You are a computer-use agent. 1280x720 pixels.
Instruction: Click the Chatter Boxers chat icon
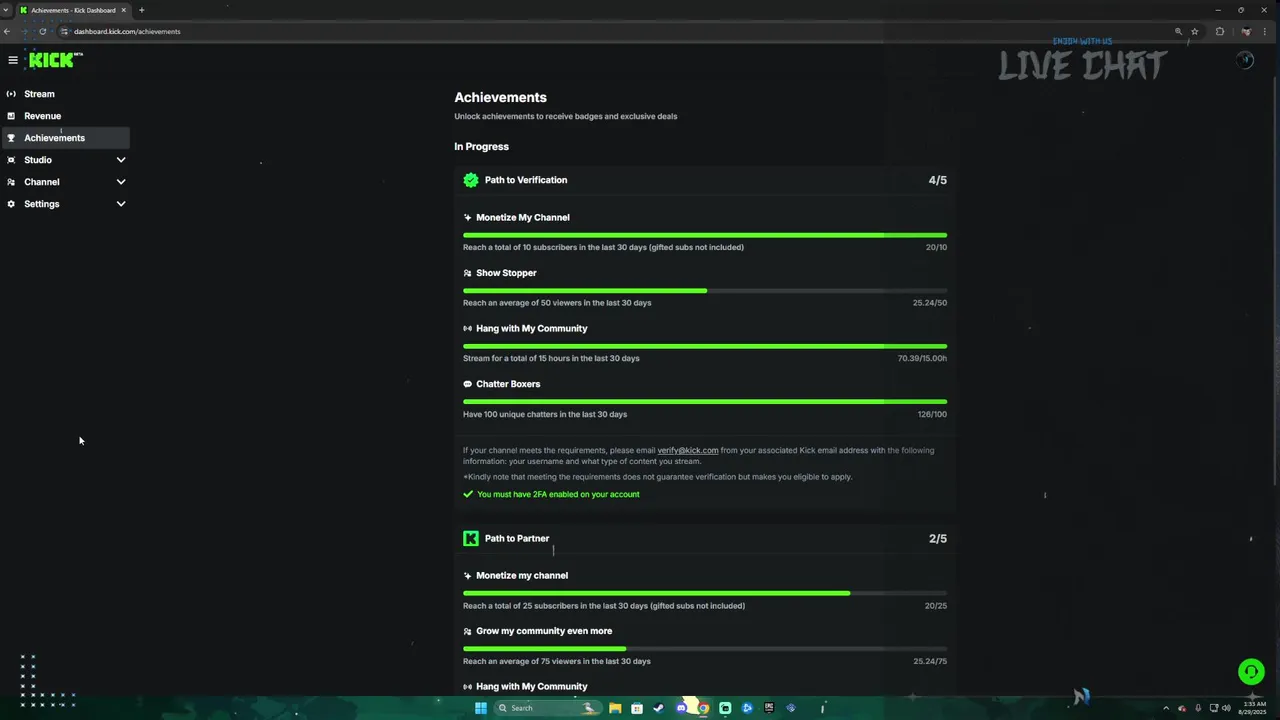(x=467, y=384)
